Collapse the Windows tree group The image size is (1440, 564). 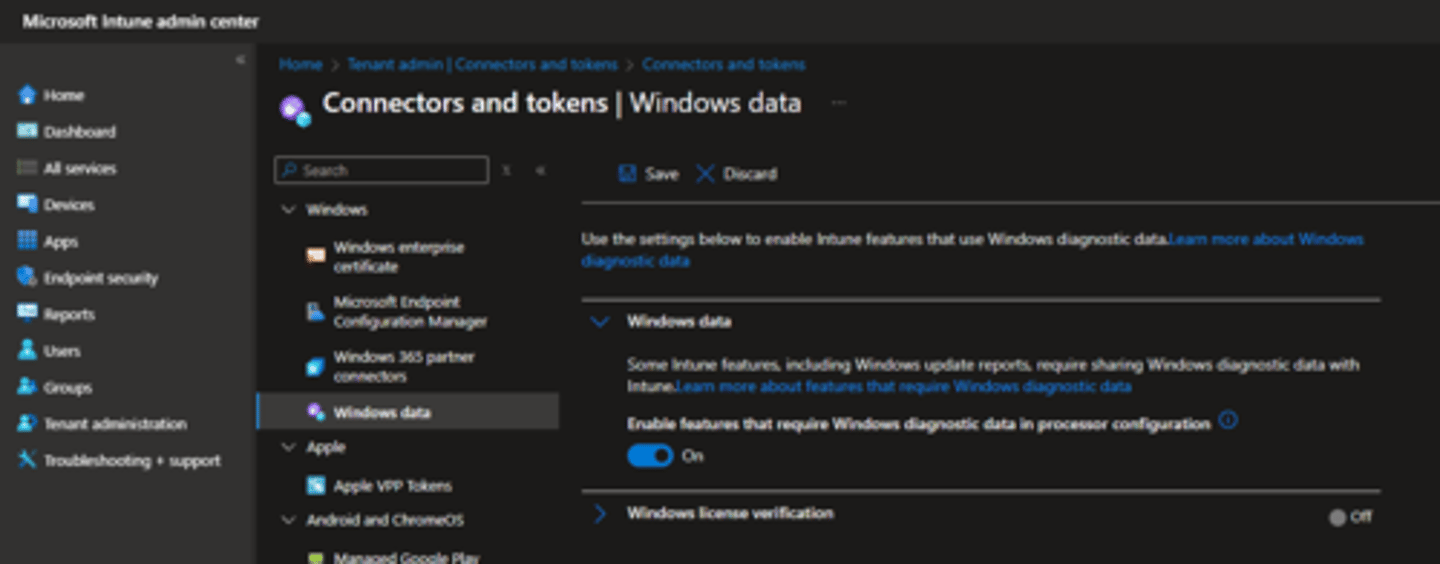(289, 210)
